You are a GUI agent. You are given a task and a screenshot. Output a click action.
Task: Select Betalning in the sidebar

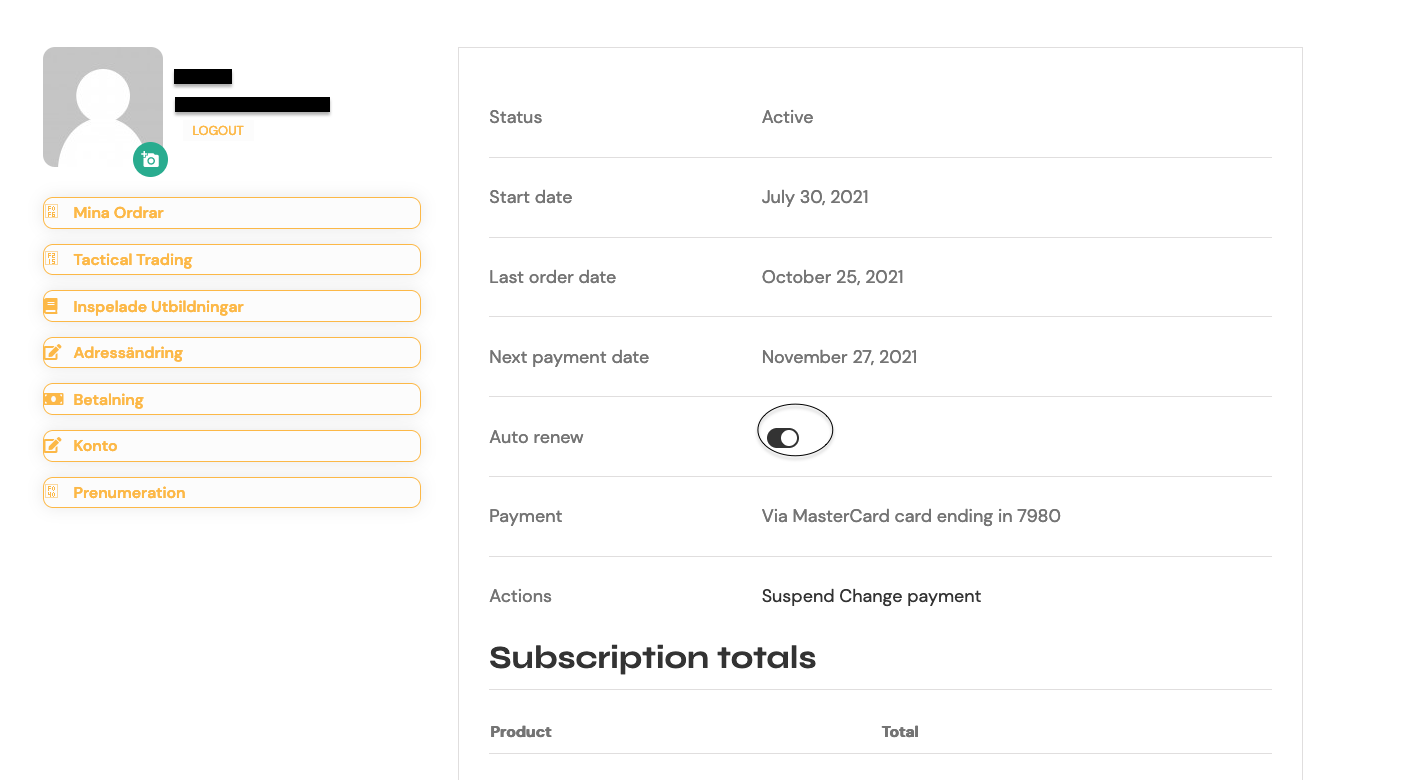(x=232, y=399)
